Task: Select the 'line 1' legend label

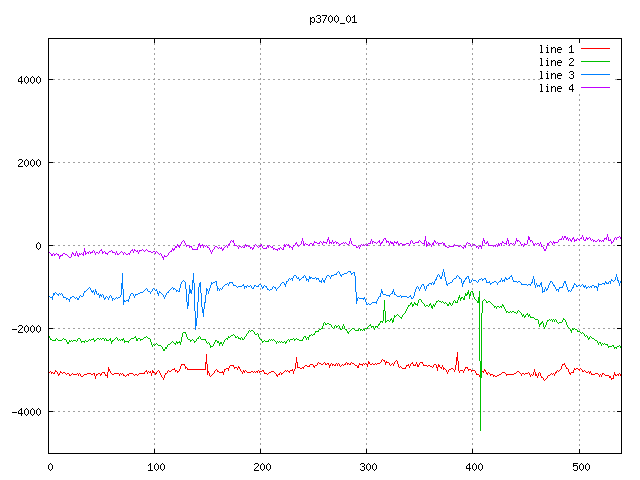Action: 556,49
